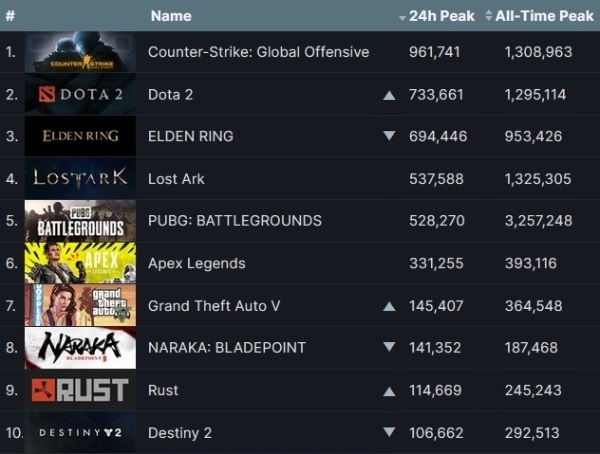This screenshot has width=600, height=454.
Task: Sort table by 24h Peak column
Action: click(x=435, y=16)
